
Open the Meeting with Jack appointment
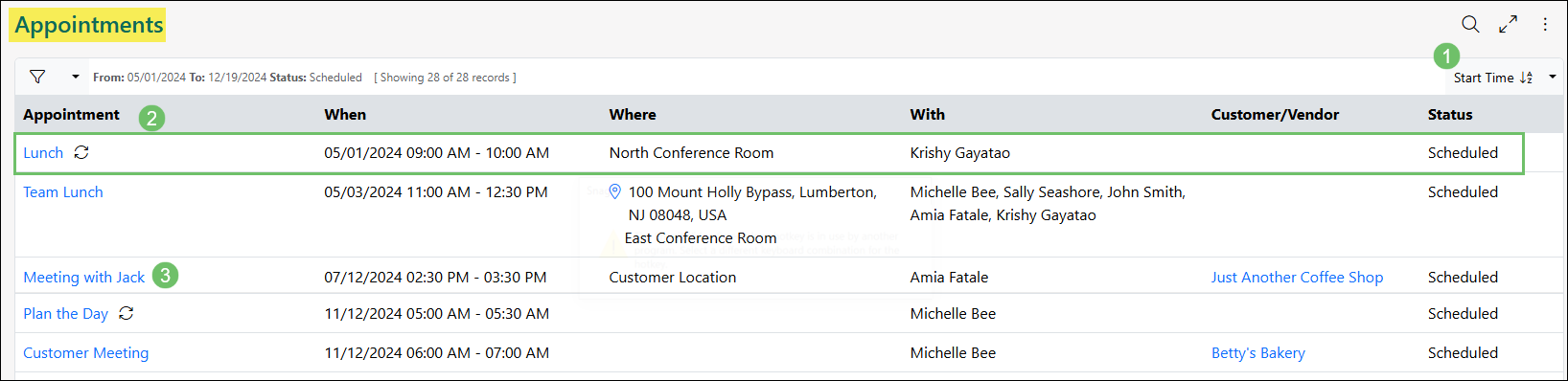(84, 278)
